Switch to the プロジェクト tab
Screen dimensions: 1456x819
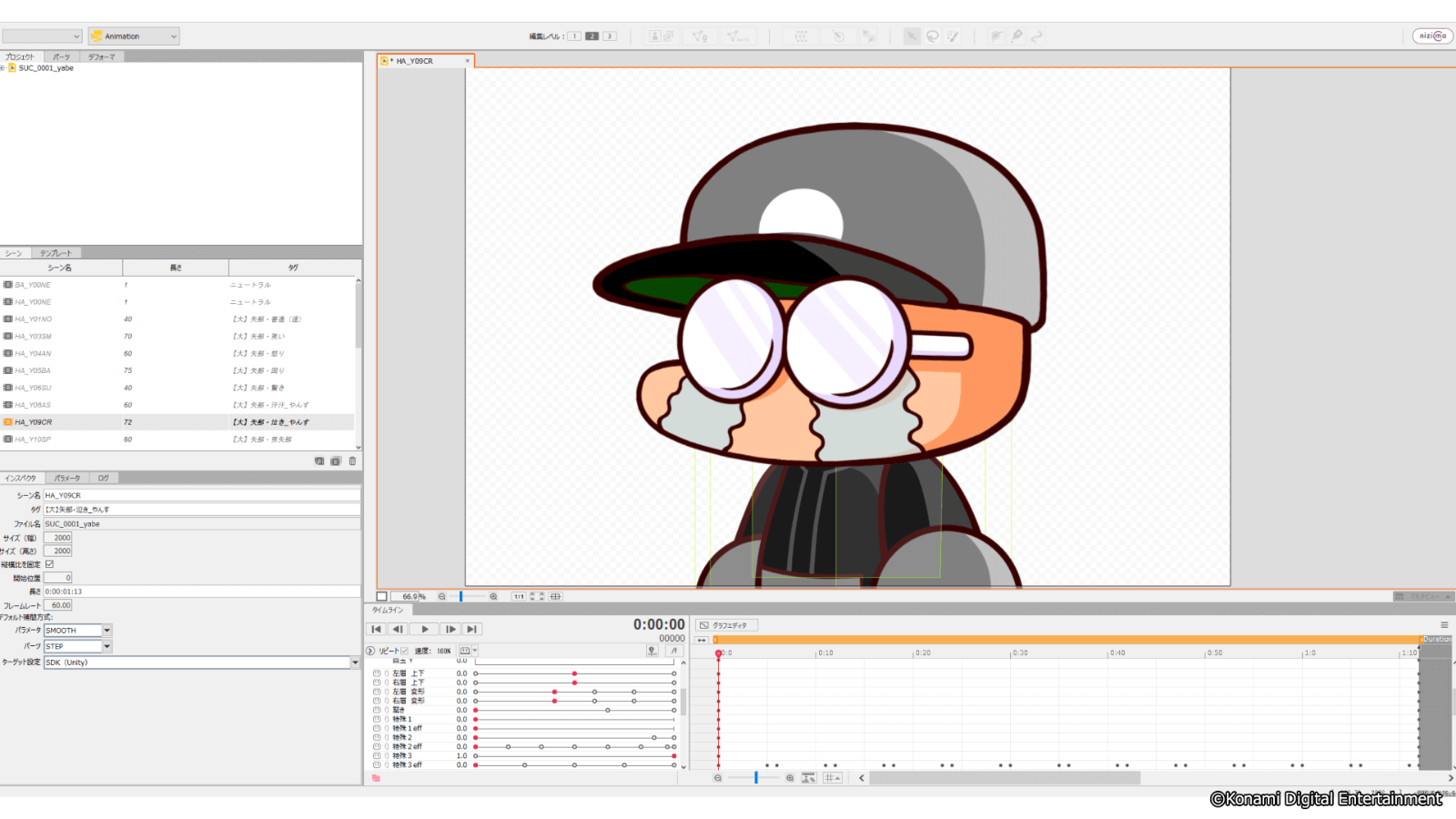coord(19,56)
